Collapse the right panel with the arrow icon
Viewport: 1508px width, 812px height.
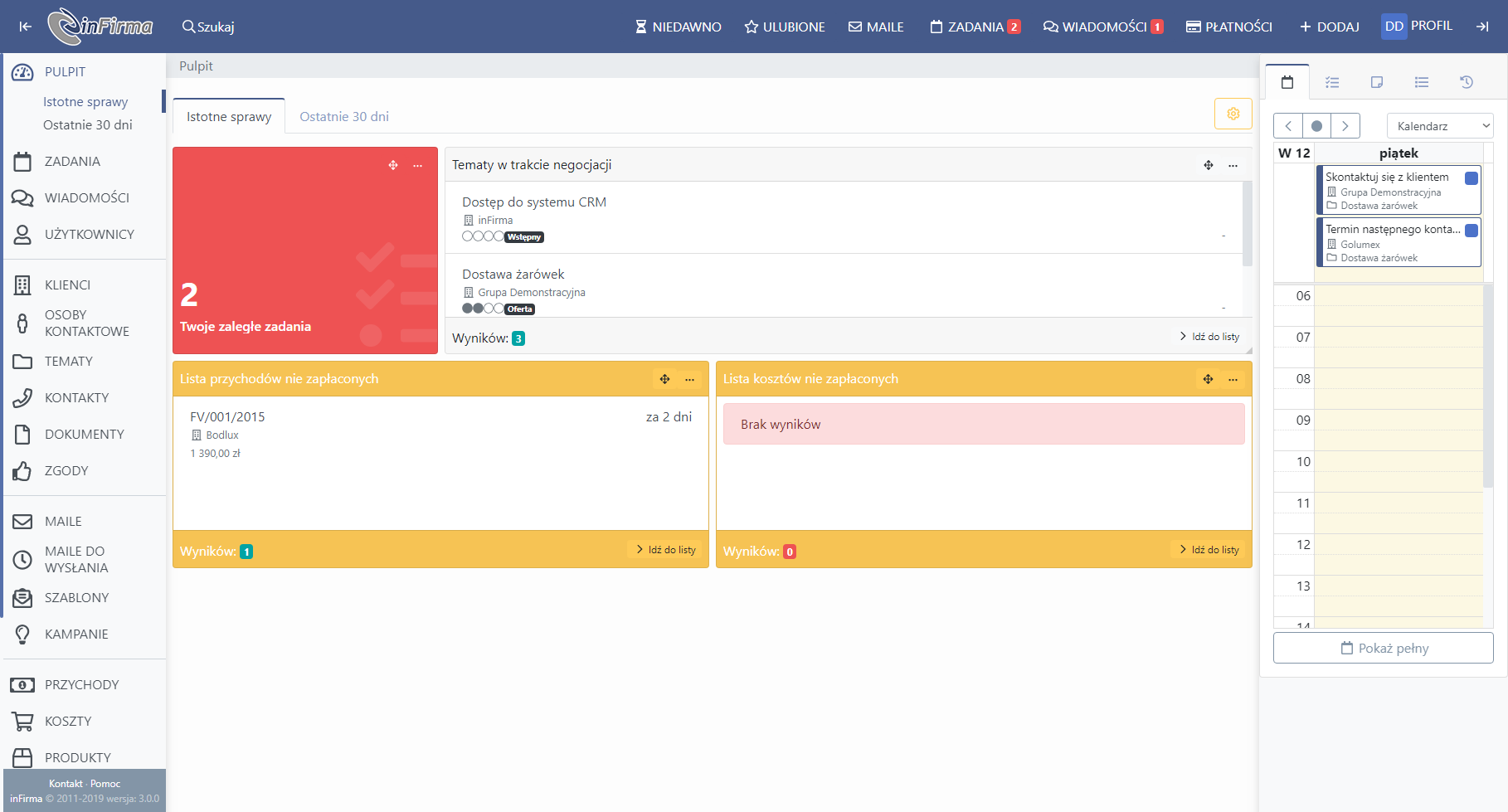(x=1482, y=27)
